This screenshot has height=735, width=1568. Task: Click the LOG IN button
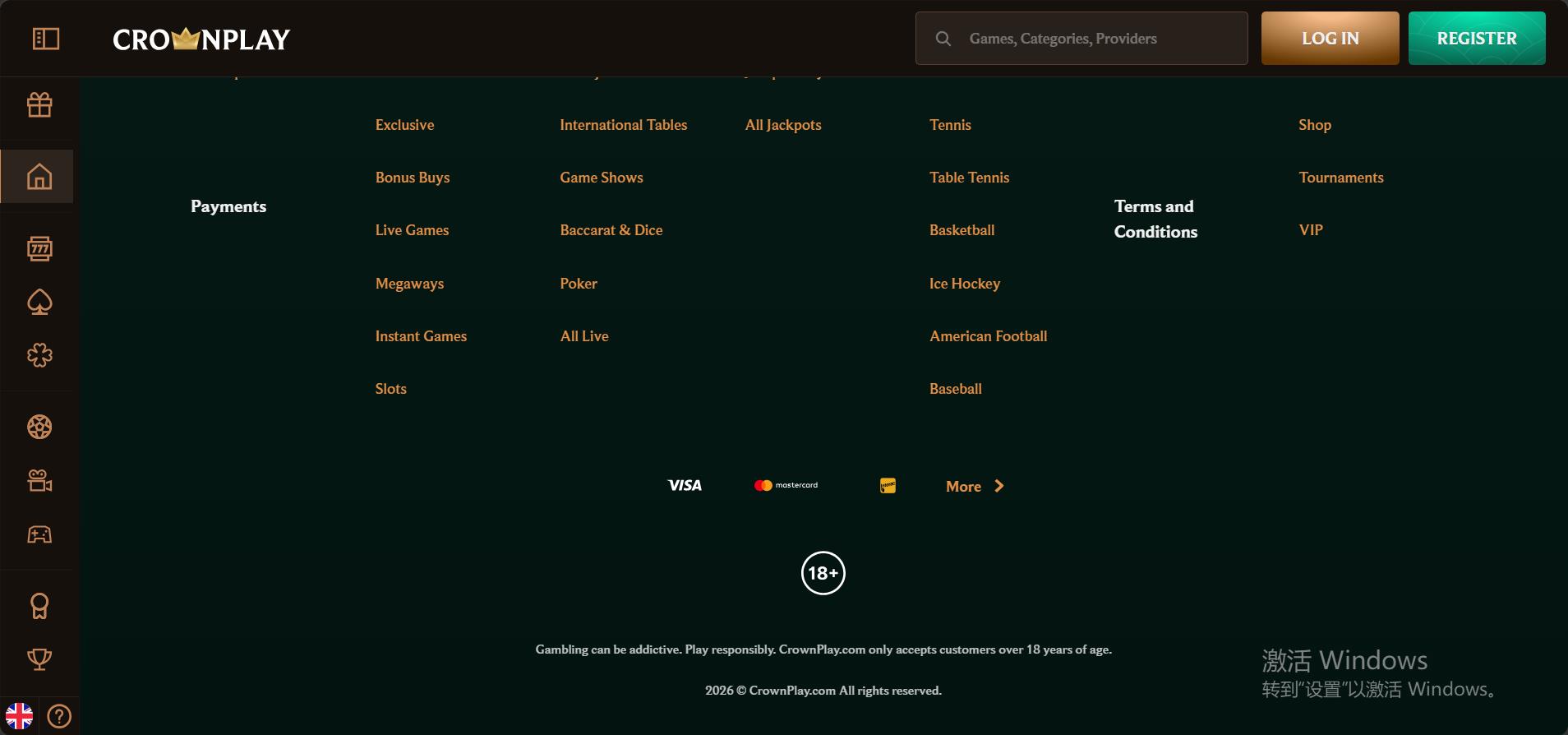1330,39
